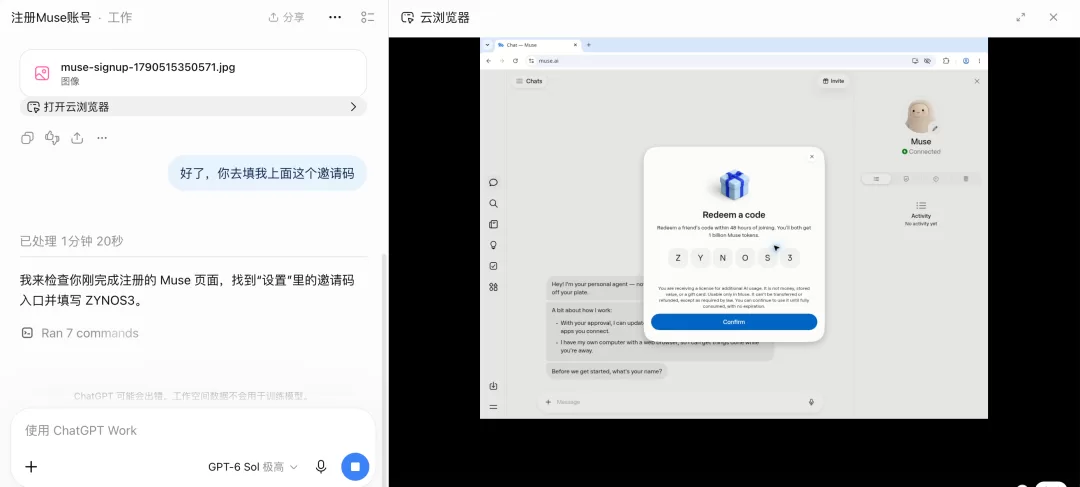The height and width of the screenshot is (487, 1080).
Task: Open the checkbox tasks icon in Muse sidebar
Action: click(493, 266)
